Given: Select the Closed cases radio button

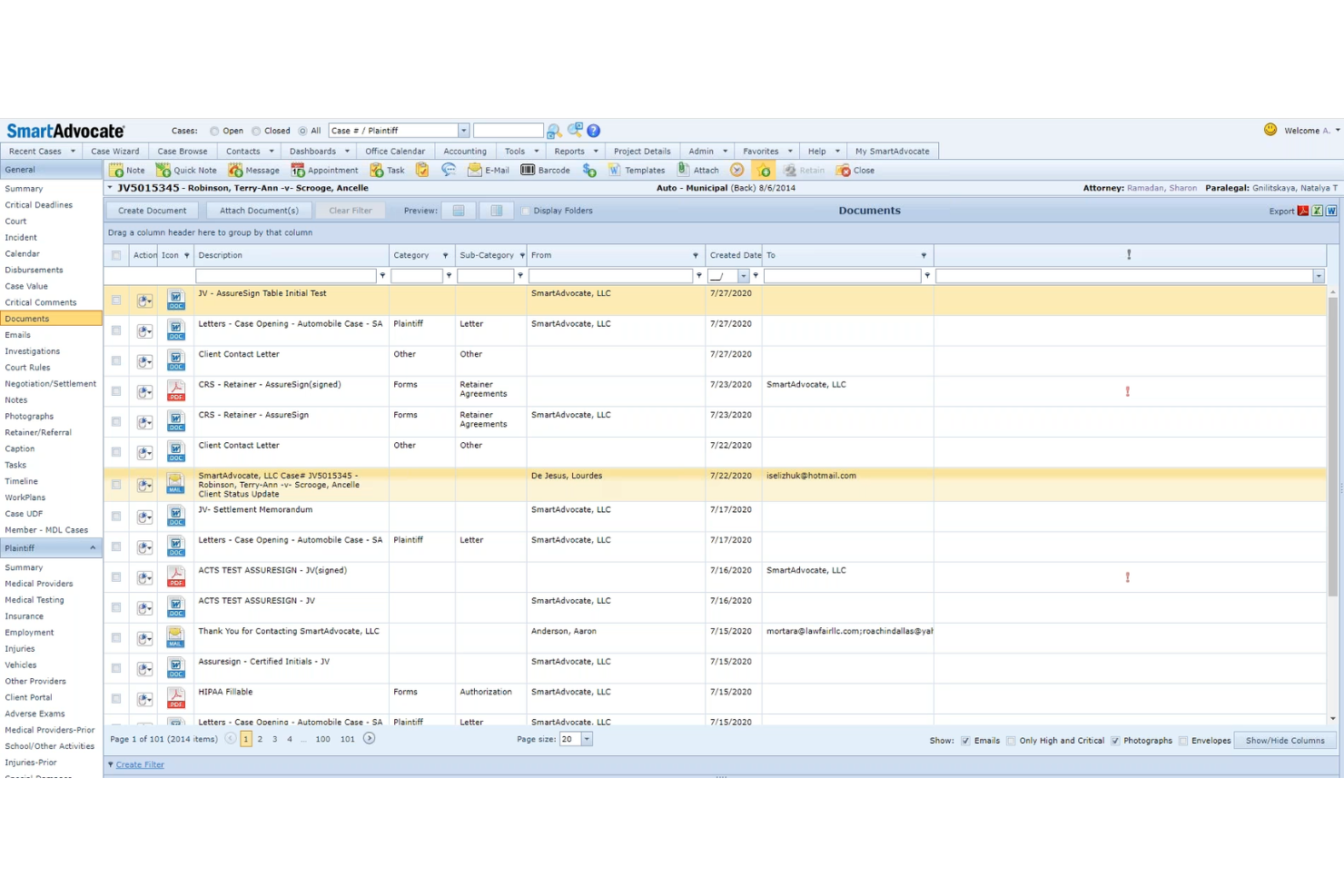Looking at the screenshot, I should tap(256, 131).
